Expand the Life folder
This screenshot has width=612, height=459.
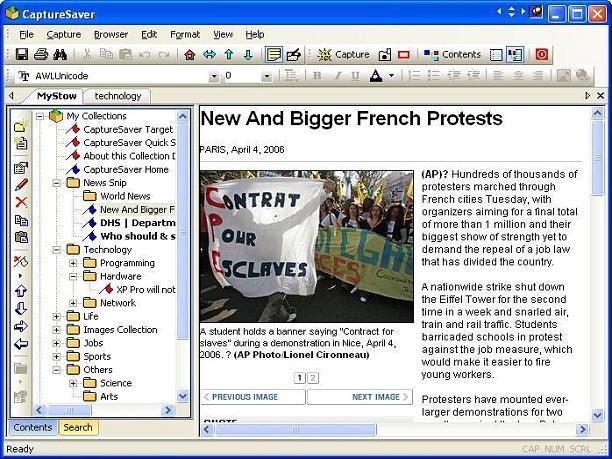[x=57, y=316]
